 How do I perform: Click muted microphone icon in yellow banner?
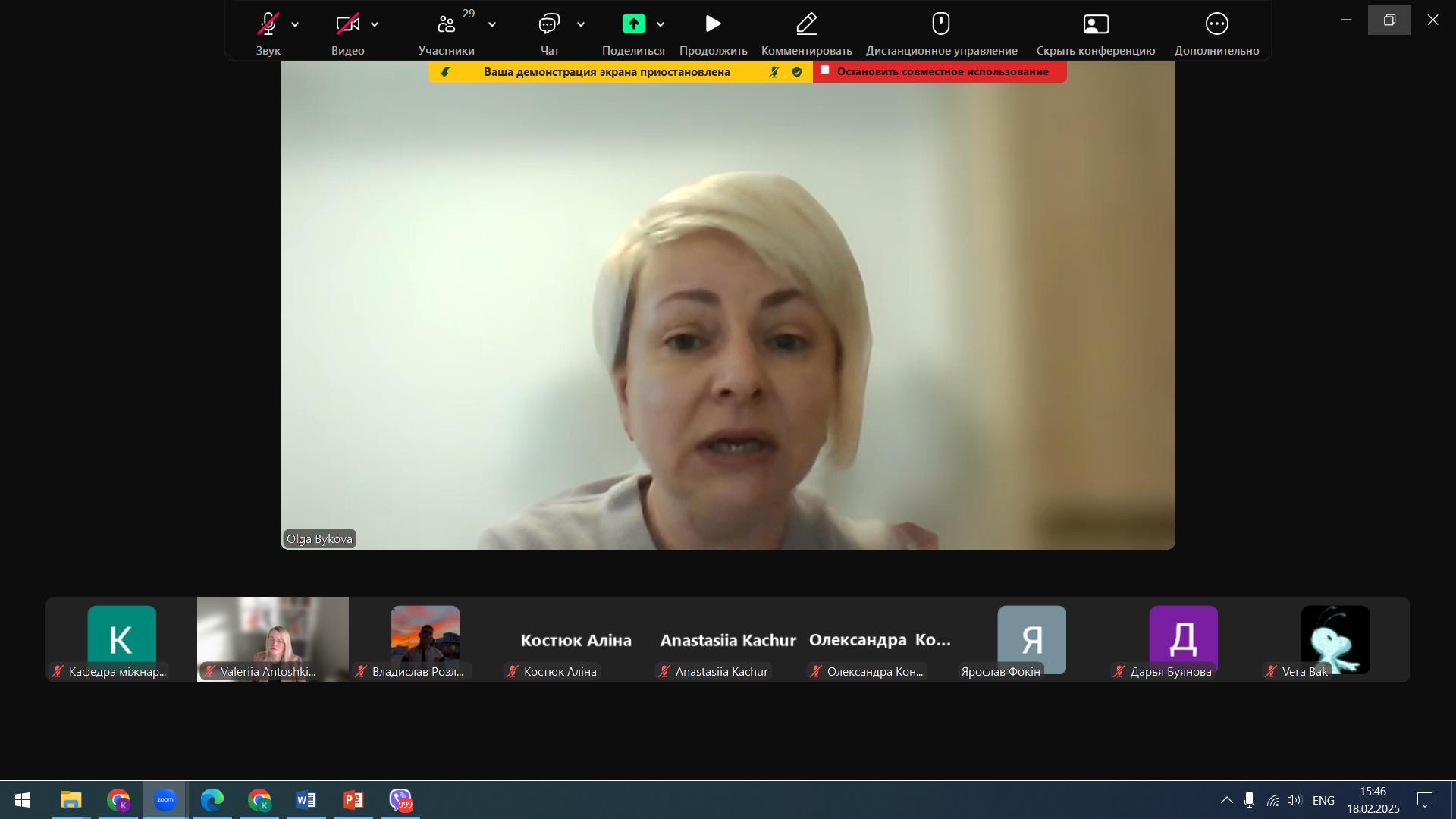(774, 72)
